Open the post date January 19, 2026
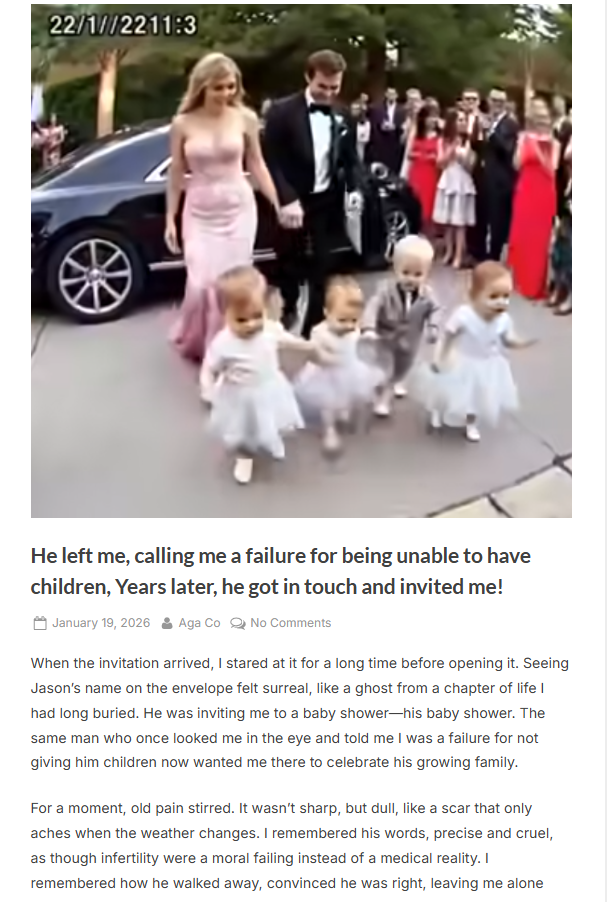607x902 pixels. [x=101, y=623]
